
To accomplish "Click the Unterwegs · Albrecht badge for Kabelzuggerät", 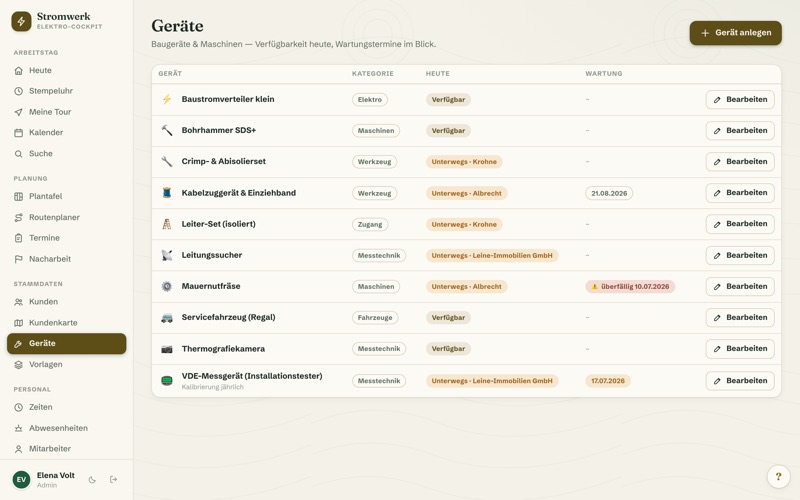I will [x=466, y=193].
